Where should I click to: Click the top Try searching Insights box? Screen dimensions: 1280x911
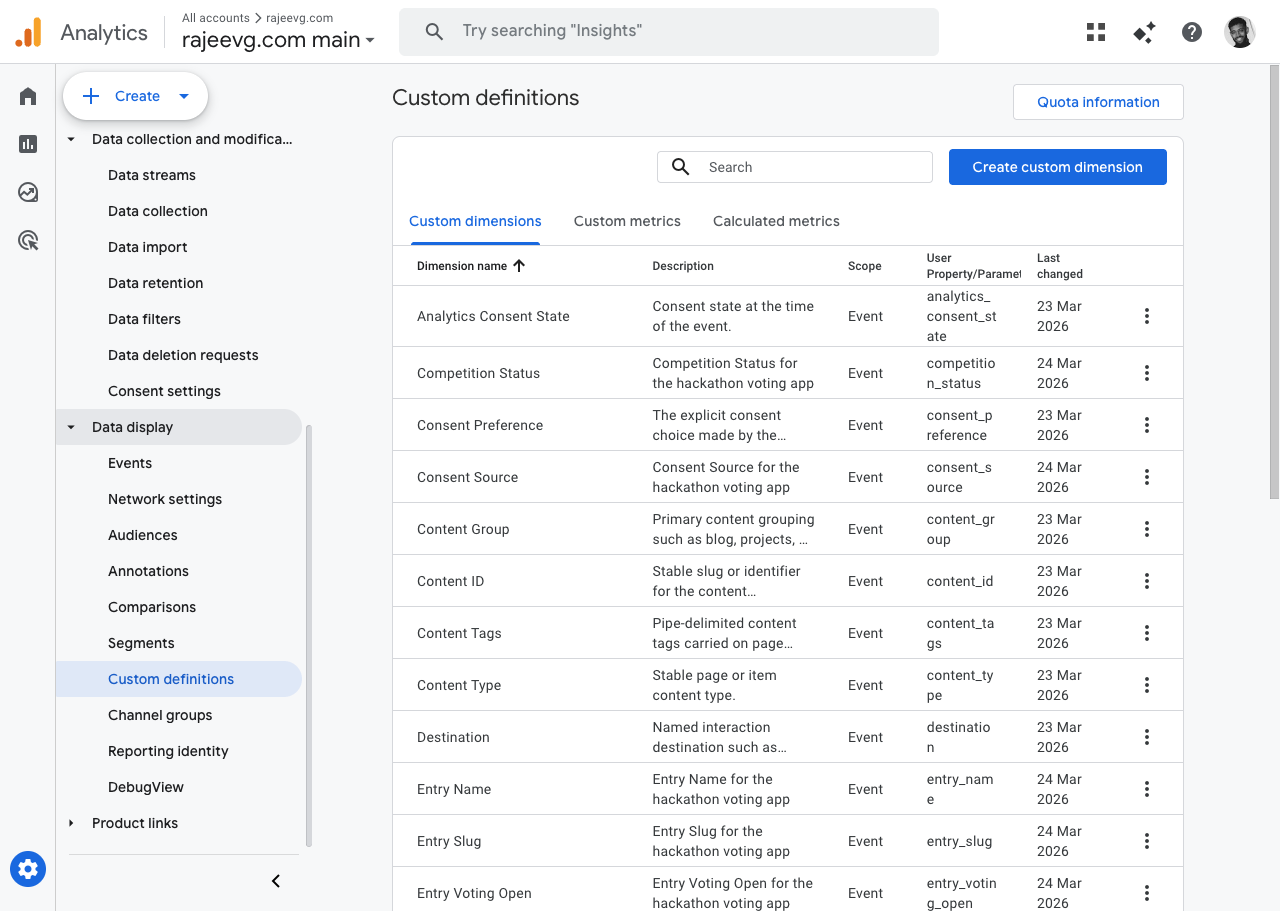669,32
